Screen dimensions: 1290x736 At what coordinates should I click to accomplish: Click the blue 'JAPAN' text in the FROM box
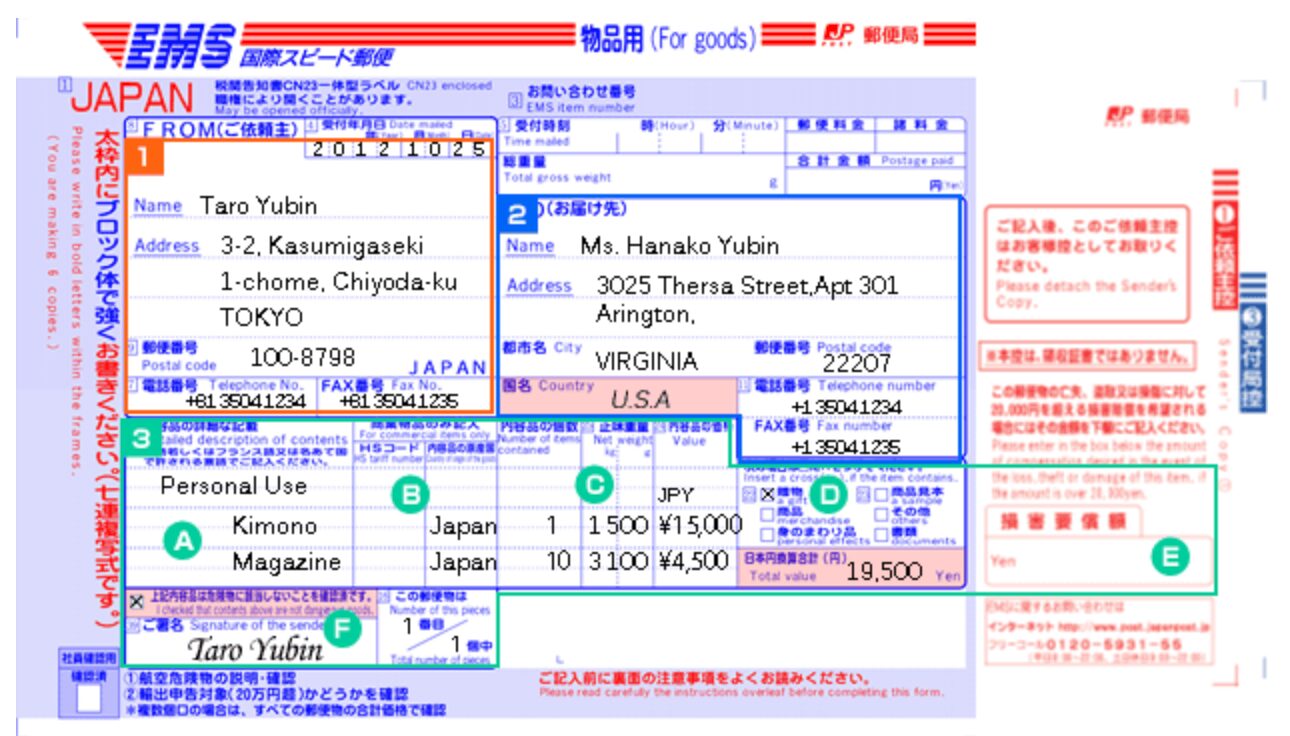pos(447,367)
